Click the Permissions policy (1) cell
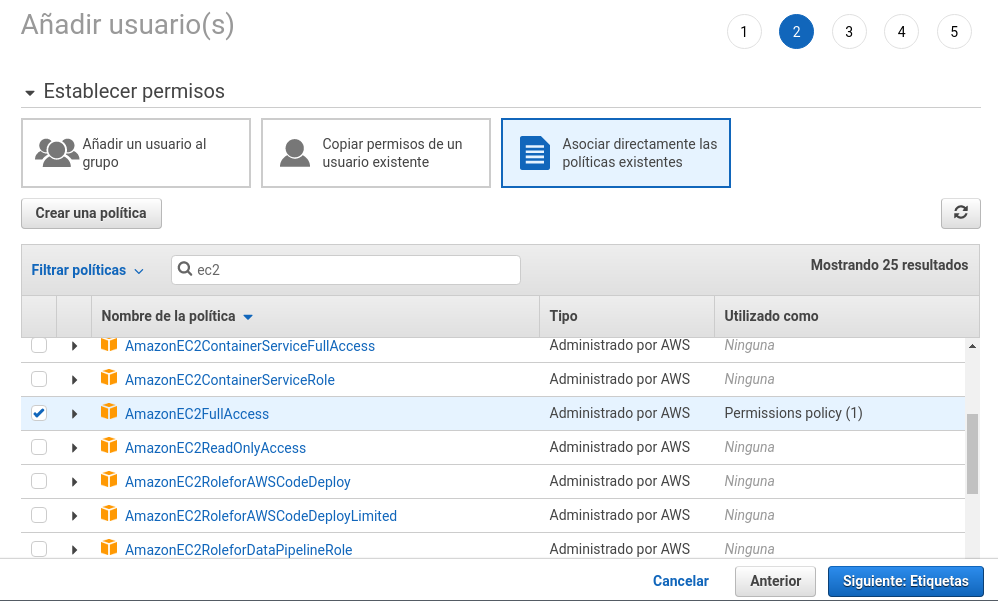This screenshot has width=998, height=601. (x=793, y=413)
